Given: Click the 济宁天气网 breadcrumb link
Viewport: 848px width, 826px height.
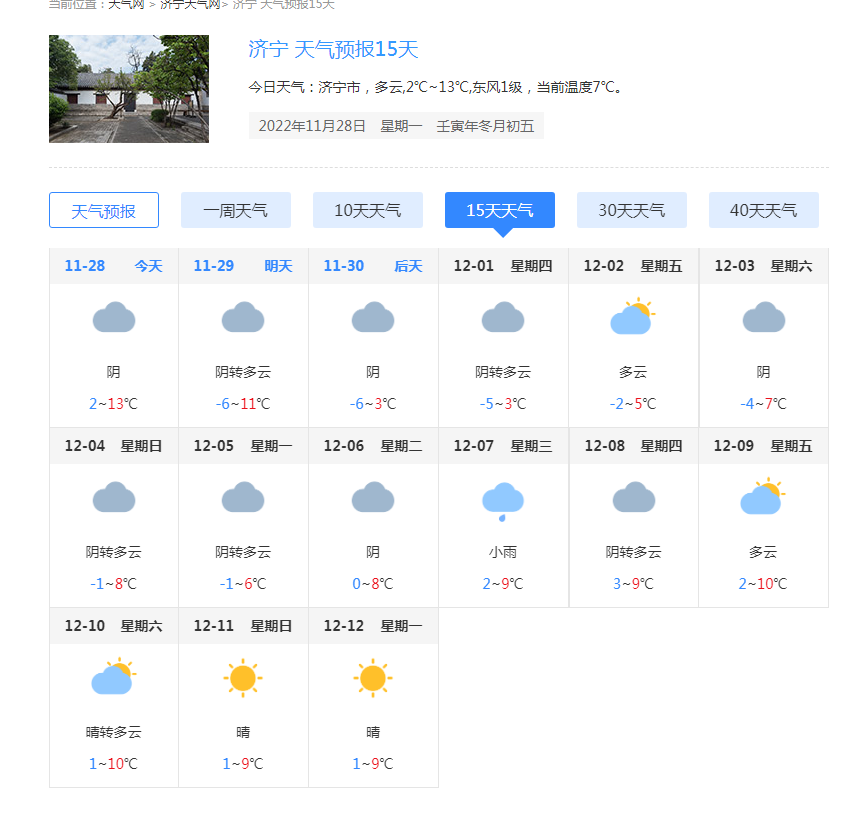Looking at the screenshot, I should click(190, 4).
